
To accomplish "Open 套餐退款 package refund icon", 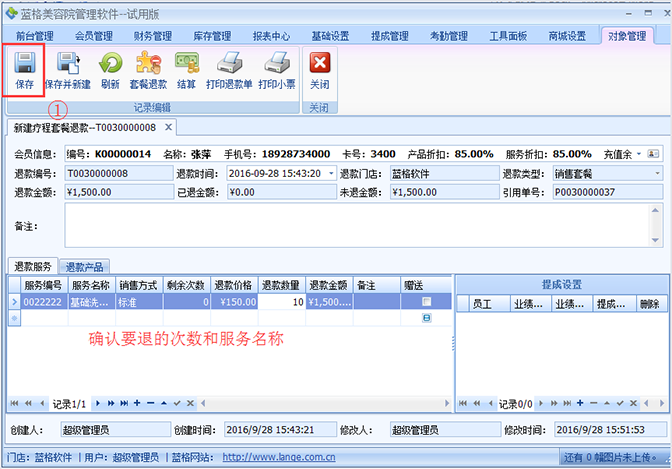I will point(148,63).
